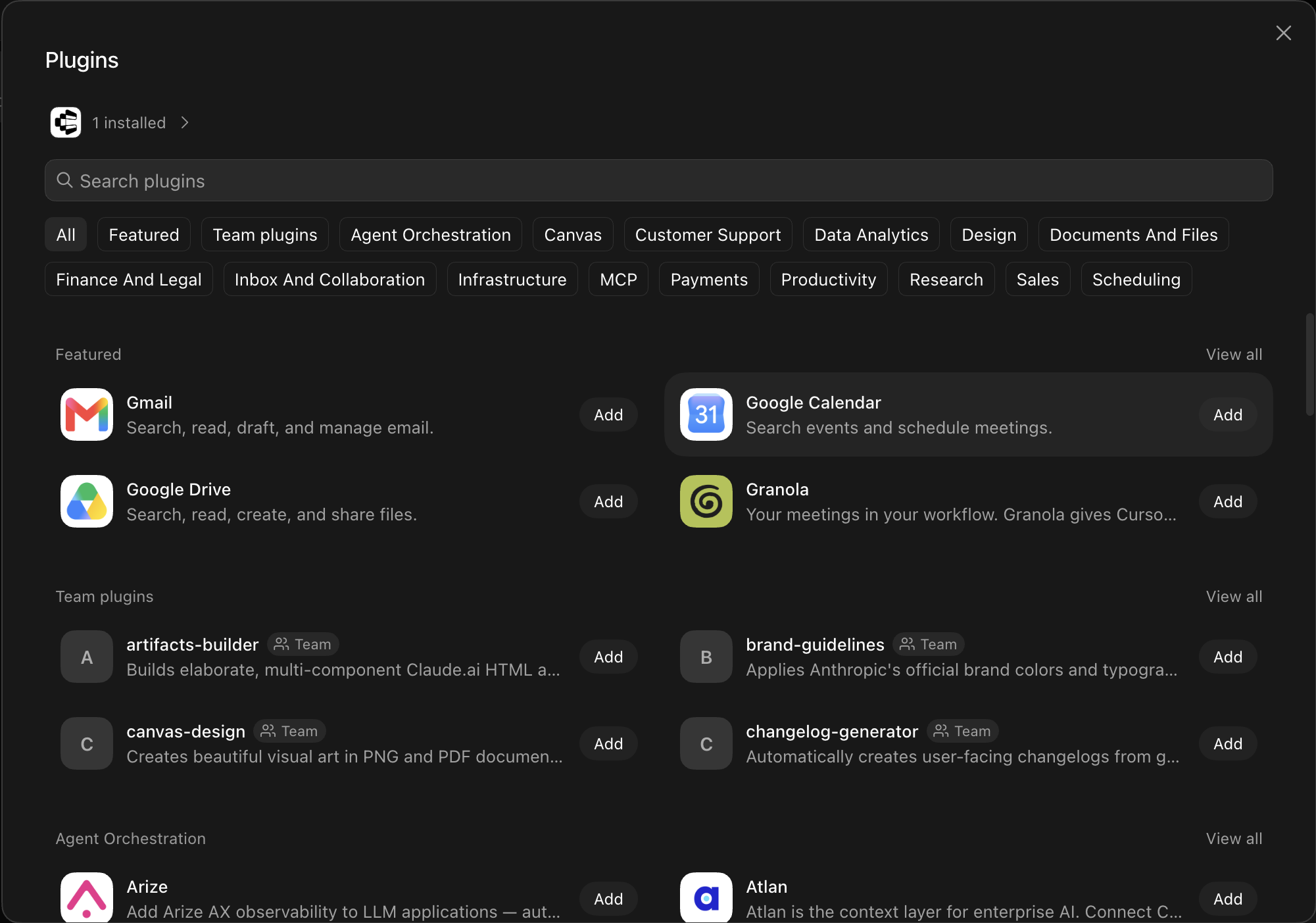This screenshot has height=923, width=1316.
Task: Open the brand-guidelines plugin title
Action: pyautogui.click(x=816, y=645)
